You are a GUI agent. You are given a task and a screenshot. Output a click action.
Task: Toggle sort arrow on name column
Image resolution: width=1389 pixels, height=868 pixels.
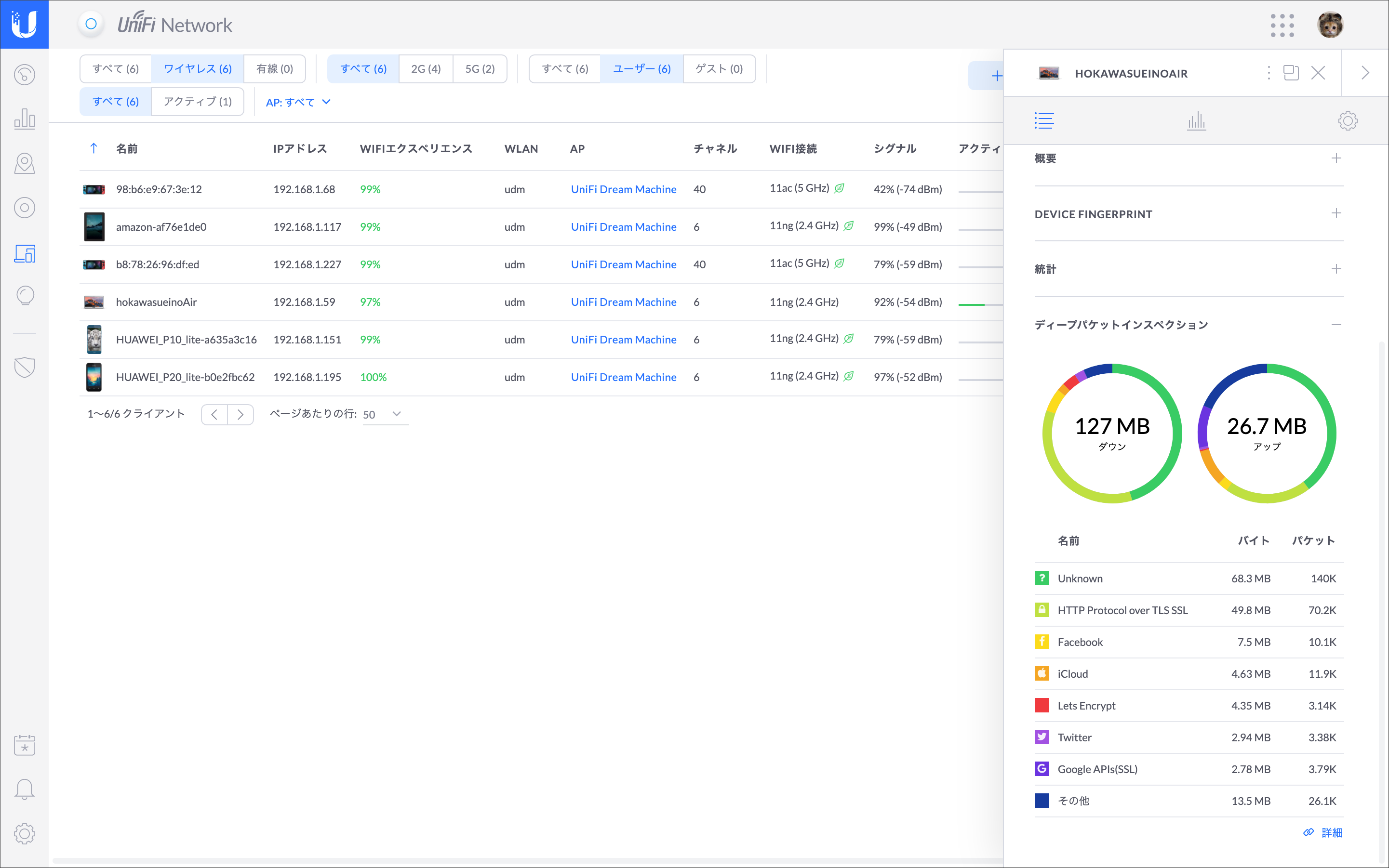[x=93, y=148]
